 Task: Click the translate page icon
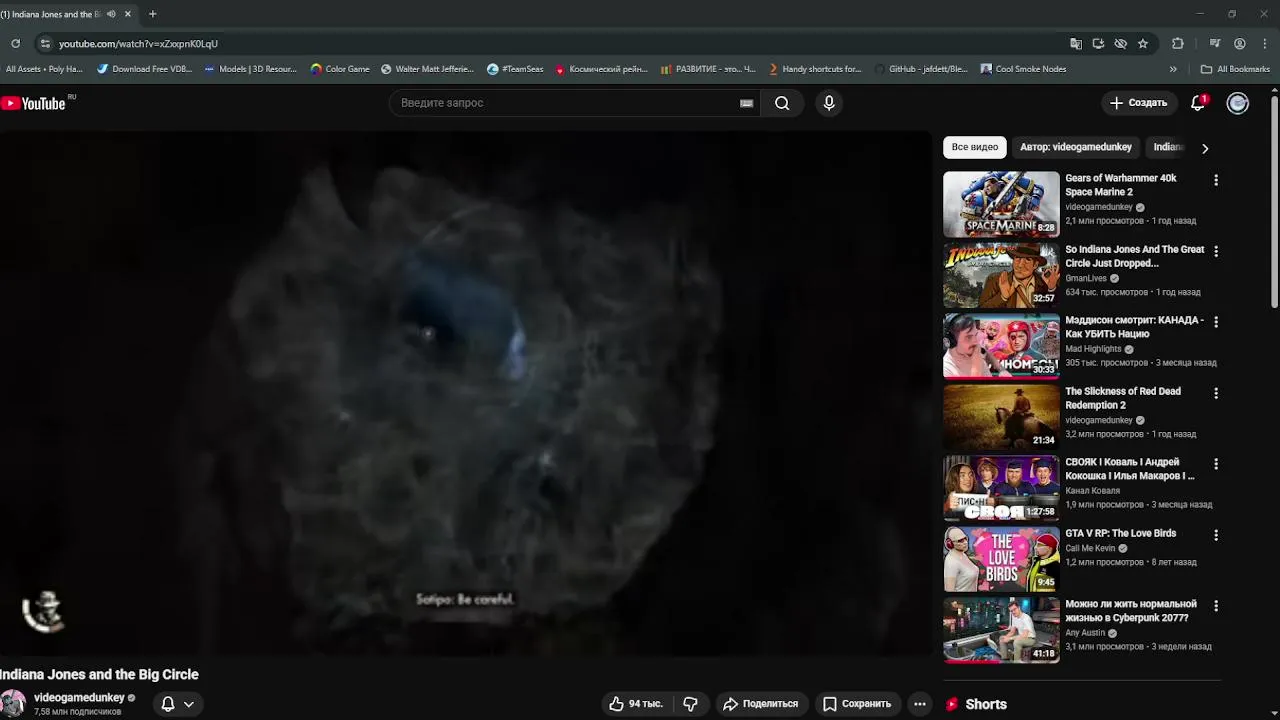pyautogui.click(x=1076, y=44)
